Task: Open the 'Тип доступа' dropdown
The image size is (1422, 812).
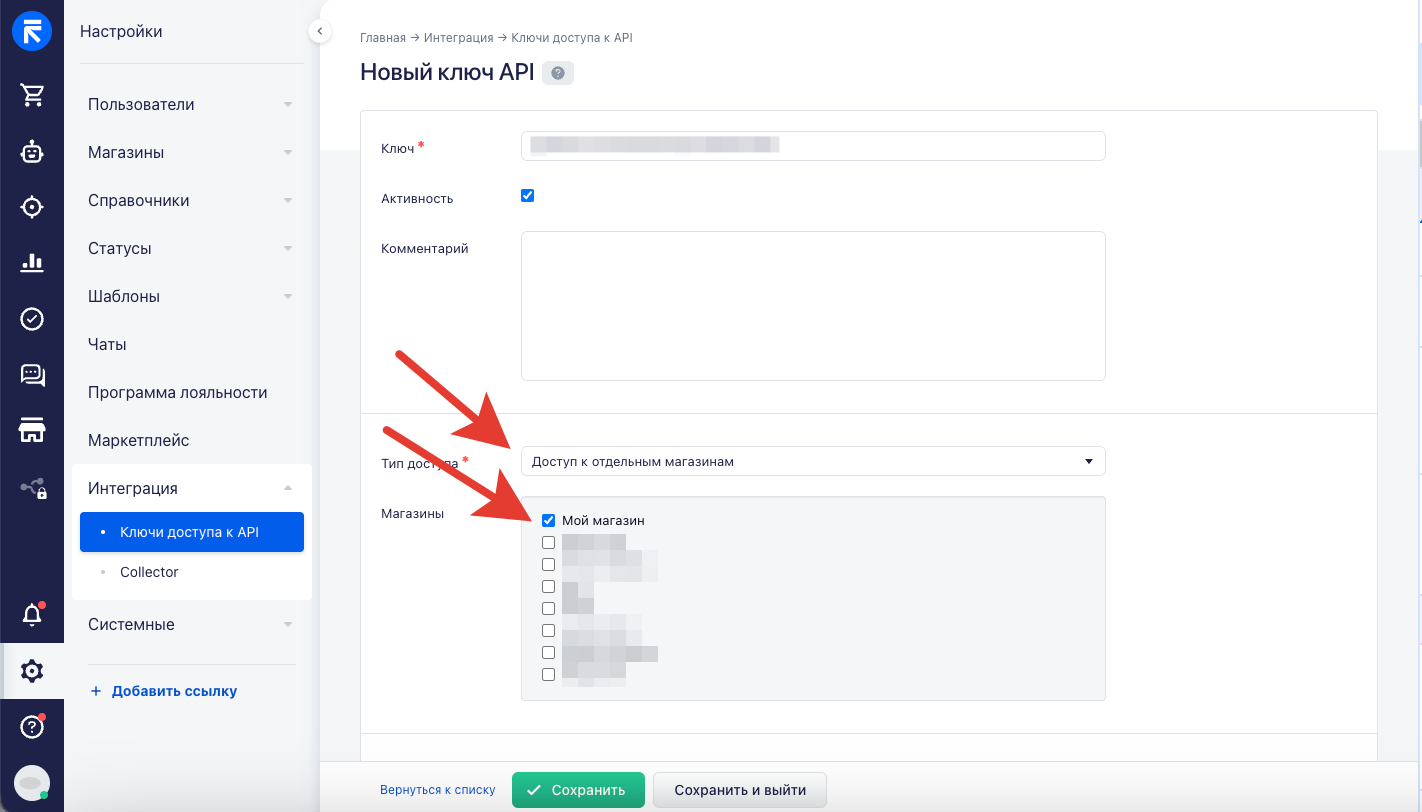Action: pos(812,461)
